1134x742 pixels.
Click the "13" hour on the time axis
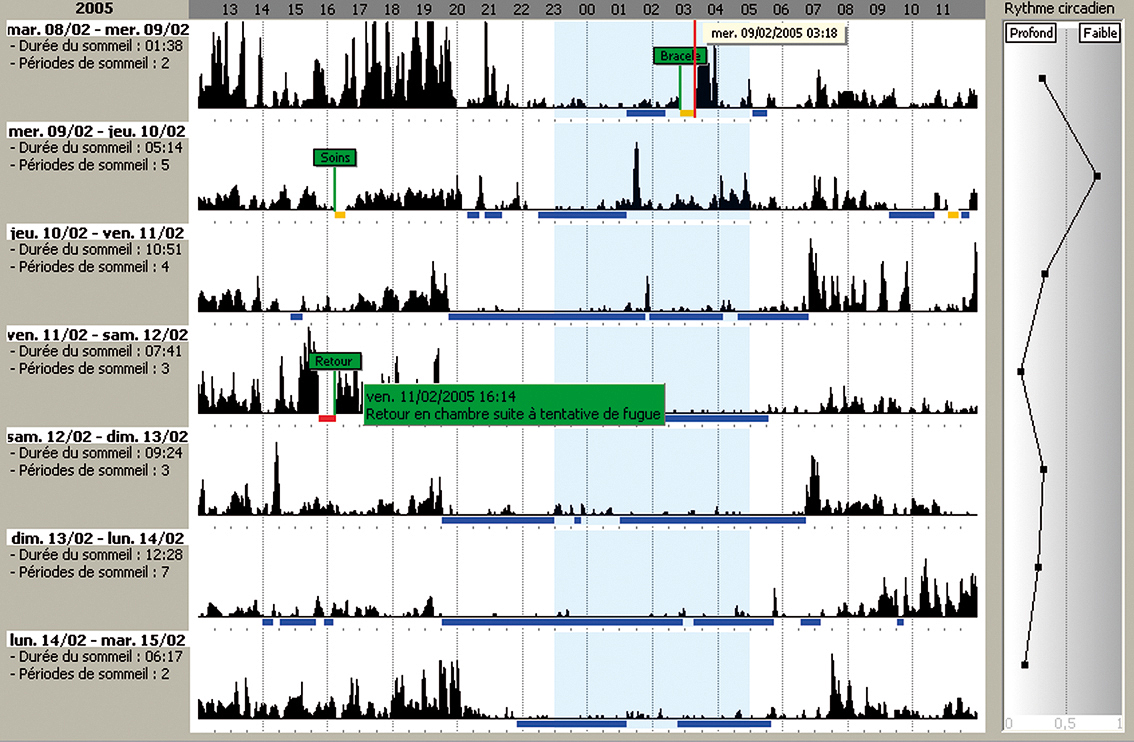pyautogui.click(x=229, y=9)
